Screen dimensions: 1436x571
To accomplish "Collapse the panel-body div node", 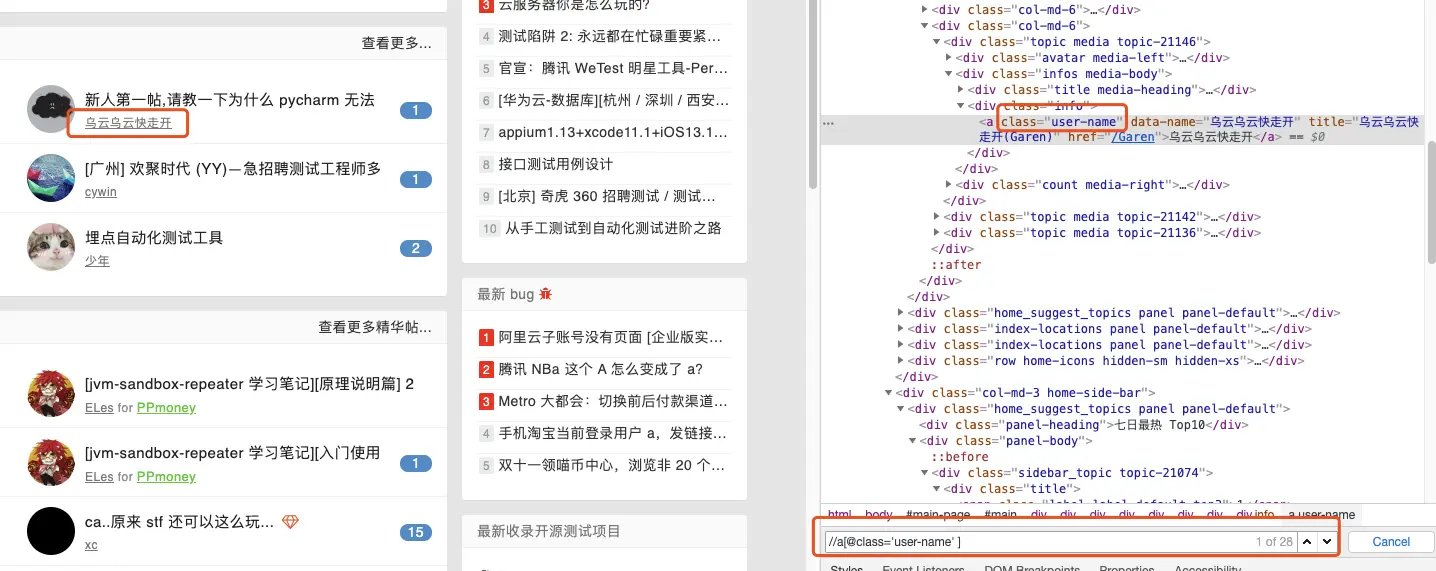I will (x=913, y=440).
